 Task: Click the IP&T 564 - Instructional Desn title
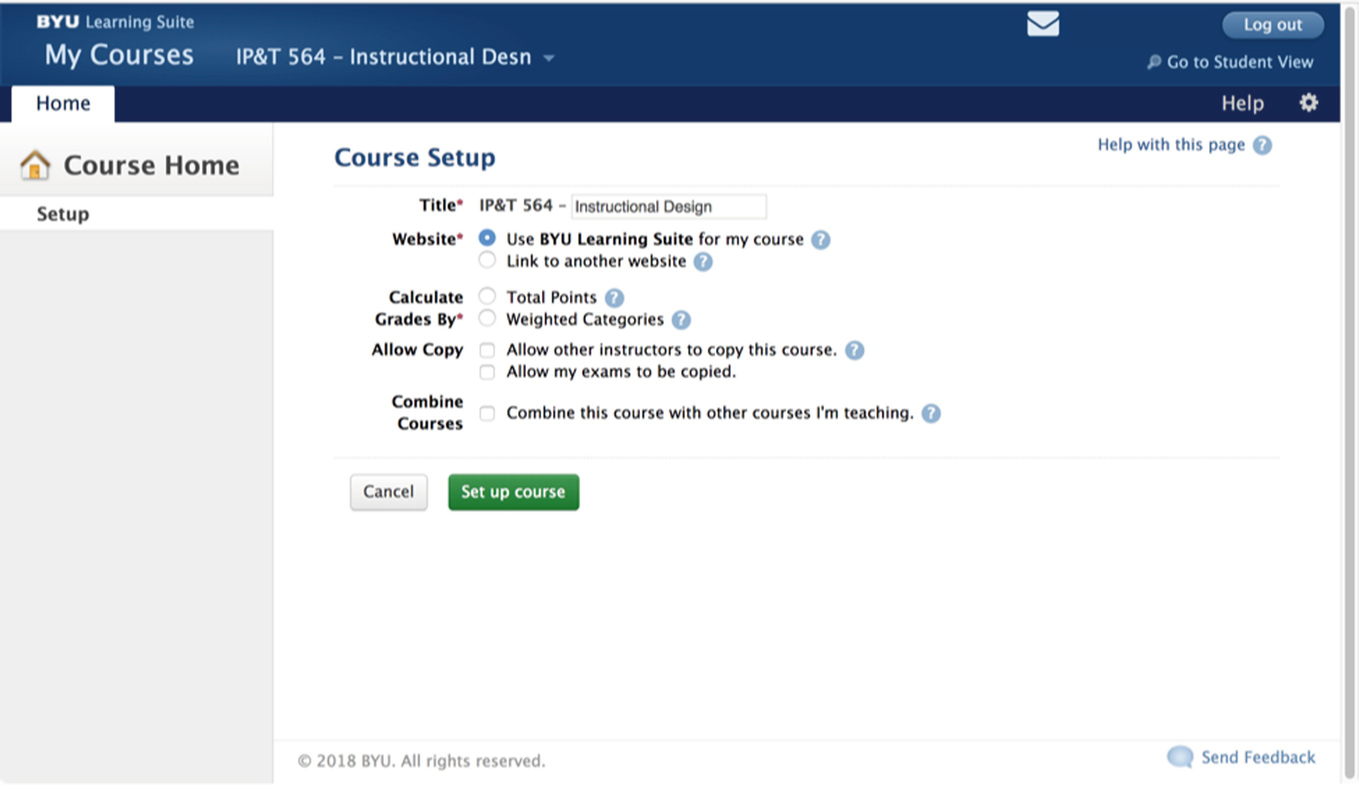click(383, 57)
